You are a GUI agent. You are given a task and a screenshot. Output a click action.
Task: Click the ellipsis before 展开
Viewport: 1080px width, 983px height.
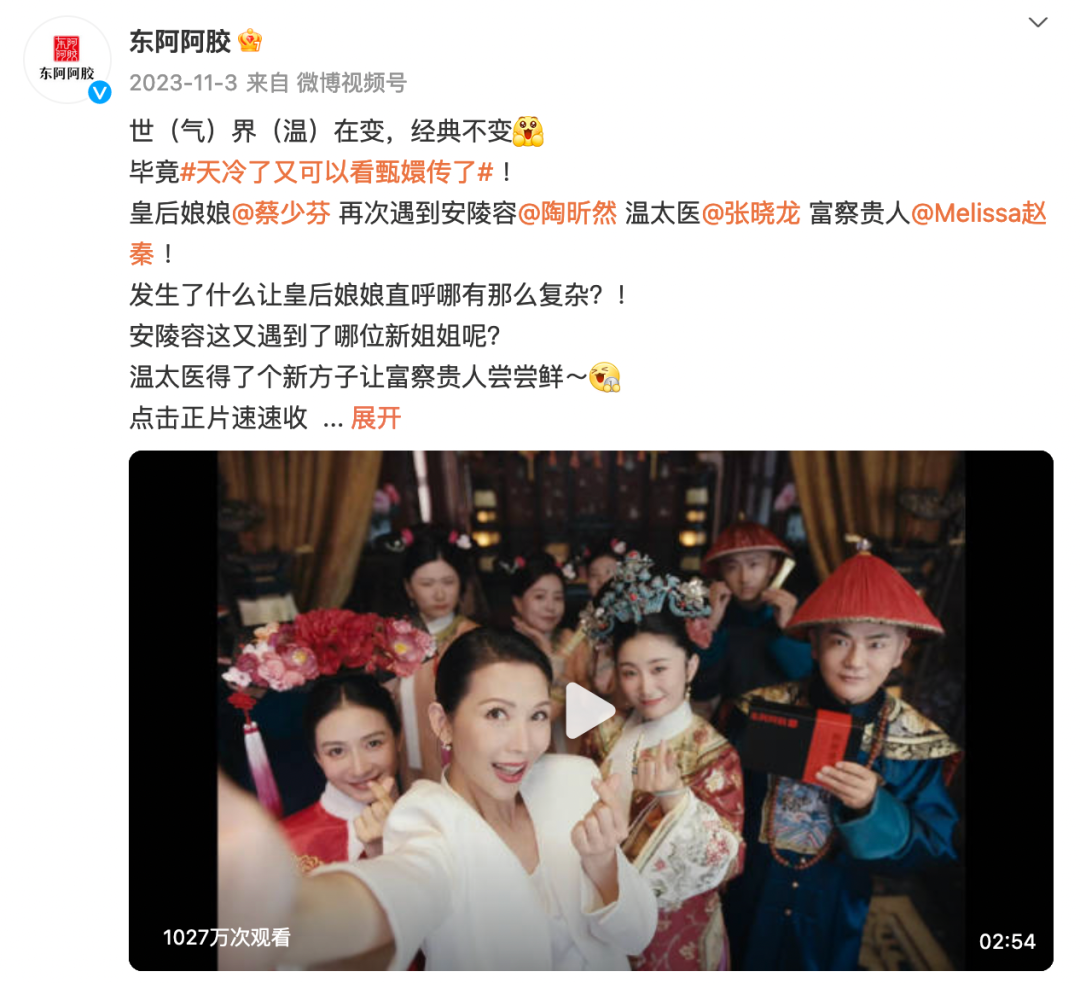[333, 419]
